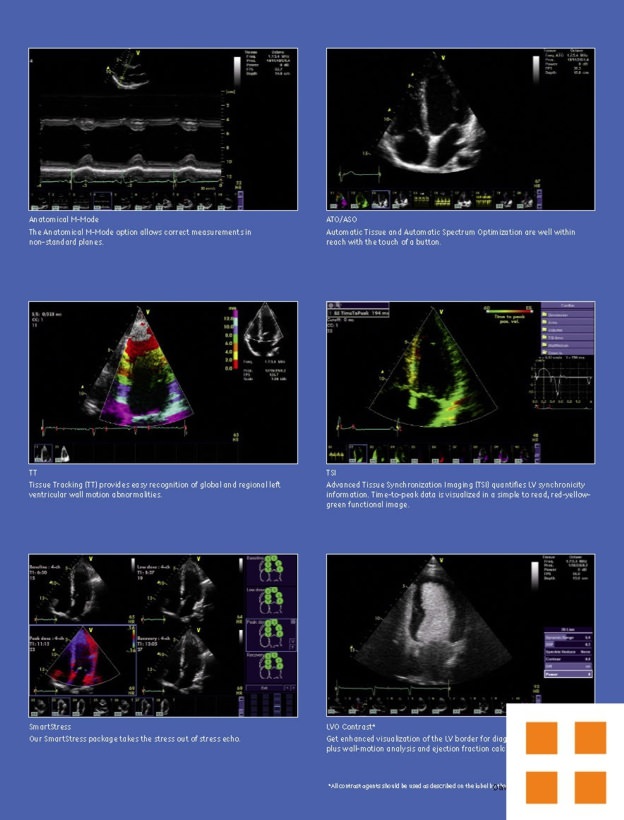The image size is (624, 820).
Task: Click the Power row in LVO settings panel
Action: 568,674
